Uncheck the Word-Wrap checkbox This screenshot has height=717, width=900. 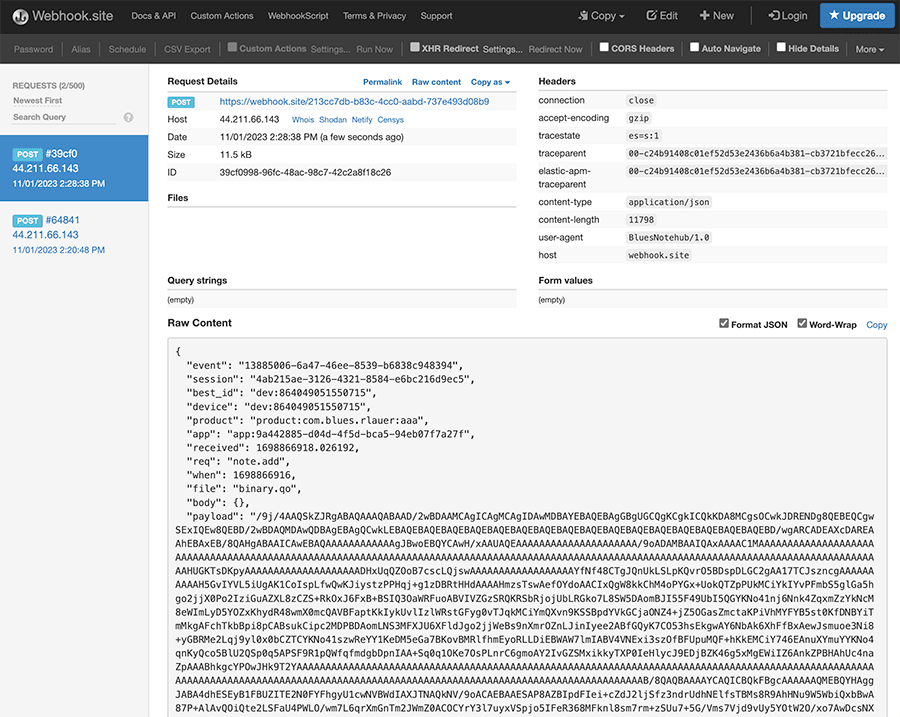[802, 324]
